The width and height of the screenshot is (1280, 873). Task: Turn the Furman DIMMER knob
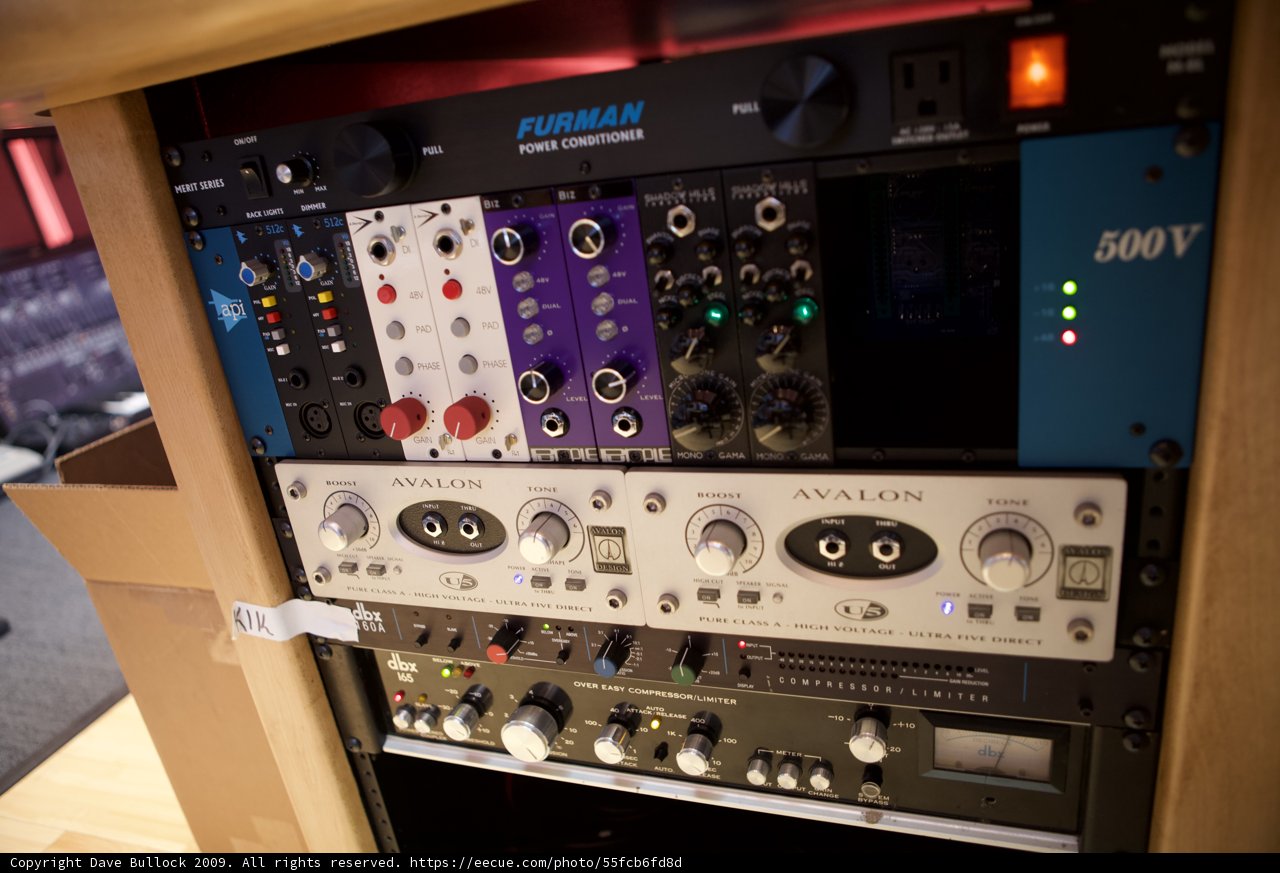(295, 171)
